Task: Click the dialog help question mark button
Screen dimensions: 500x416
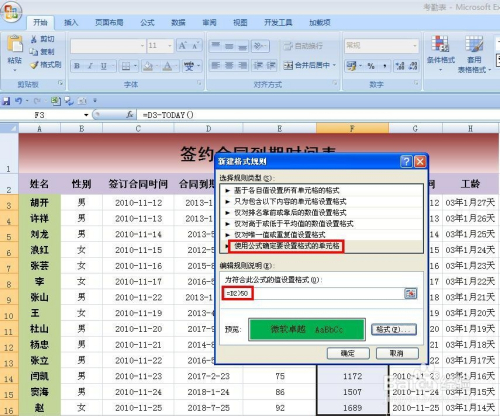Action: [x=406, y=162]
